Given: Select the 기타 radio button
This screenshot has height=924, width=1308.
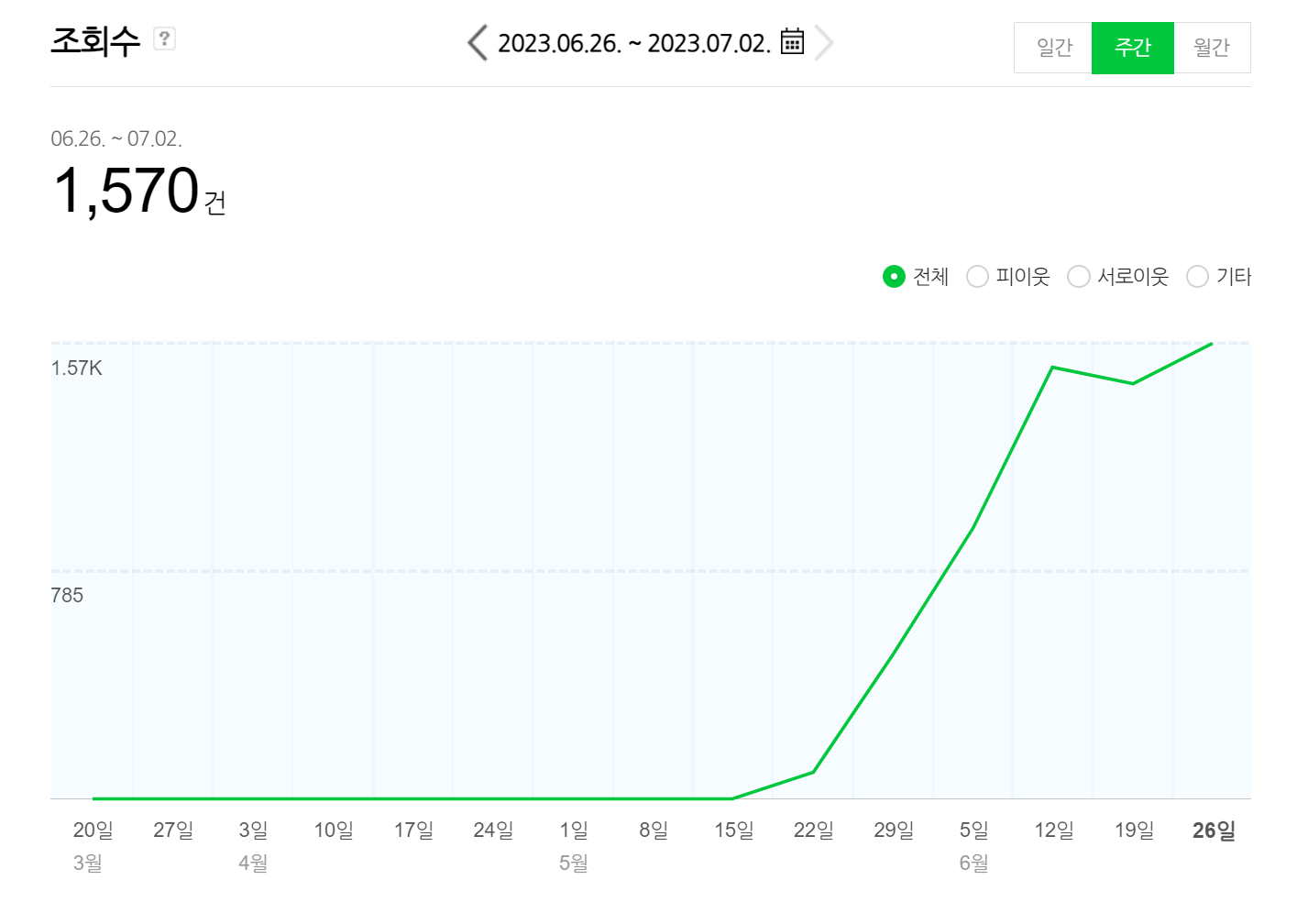Looking at the screenshot, I should 1197,276.
